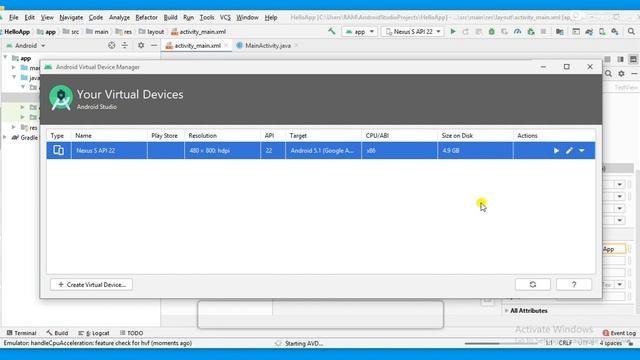640x360 pixels.
Task: Open the Tools menu
Action: [x=207, y=17]
